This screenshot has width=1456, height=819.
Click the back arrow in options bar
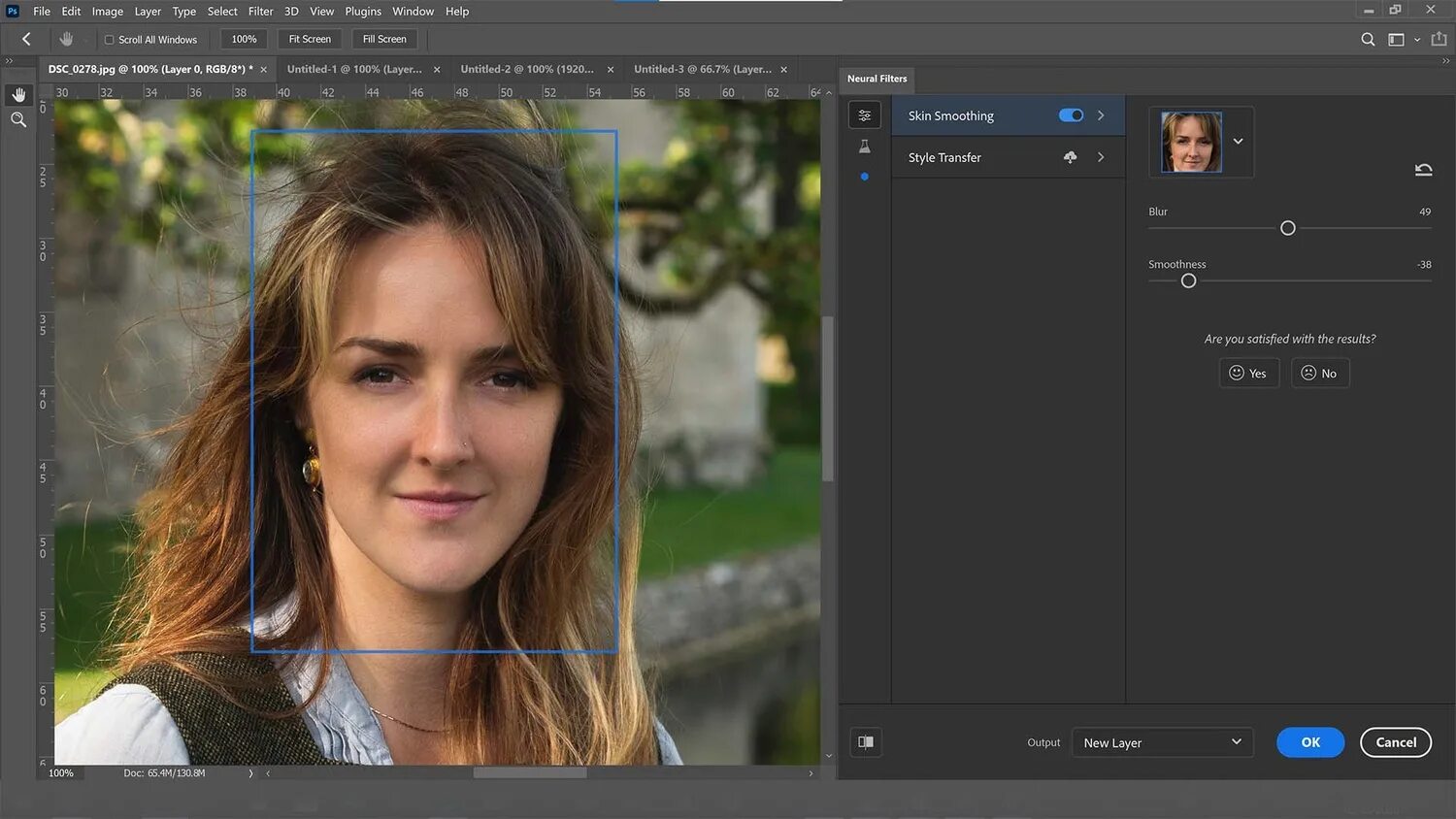pyautogui.click(x=26, y=39)
